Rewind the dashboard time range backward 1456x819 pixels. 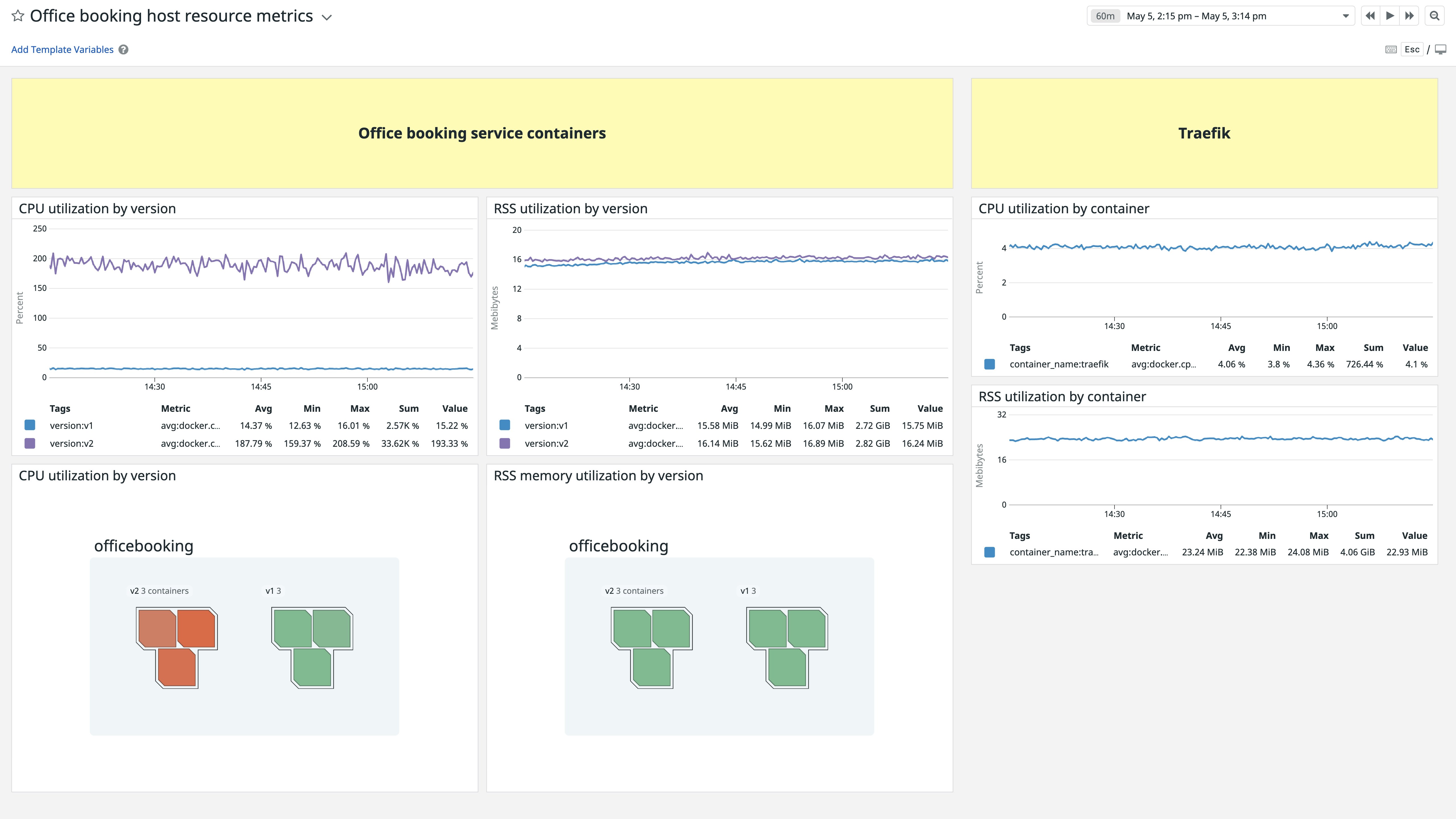(x=1370, y=16)
